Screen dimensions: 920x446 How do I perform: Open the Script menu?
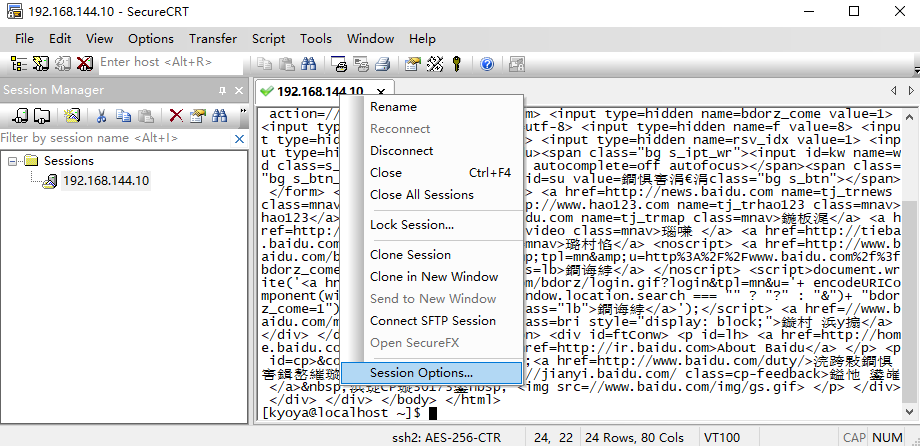[268, 39]
